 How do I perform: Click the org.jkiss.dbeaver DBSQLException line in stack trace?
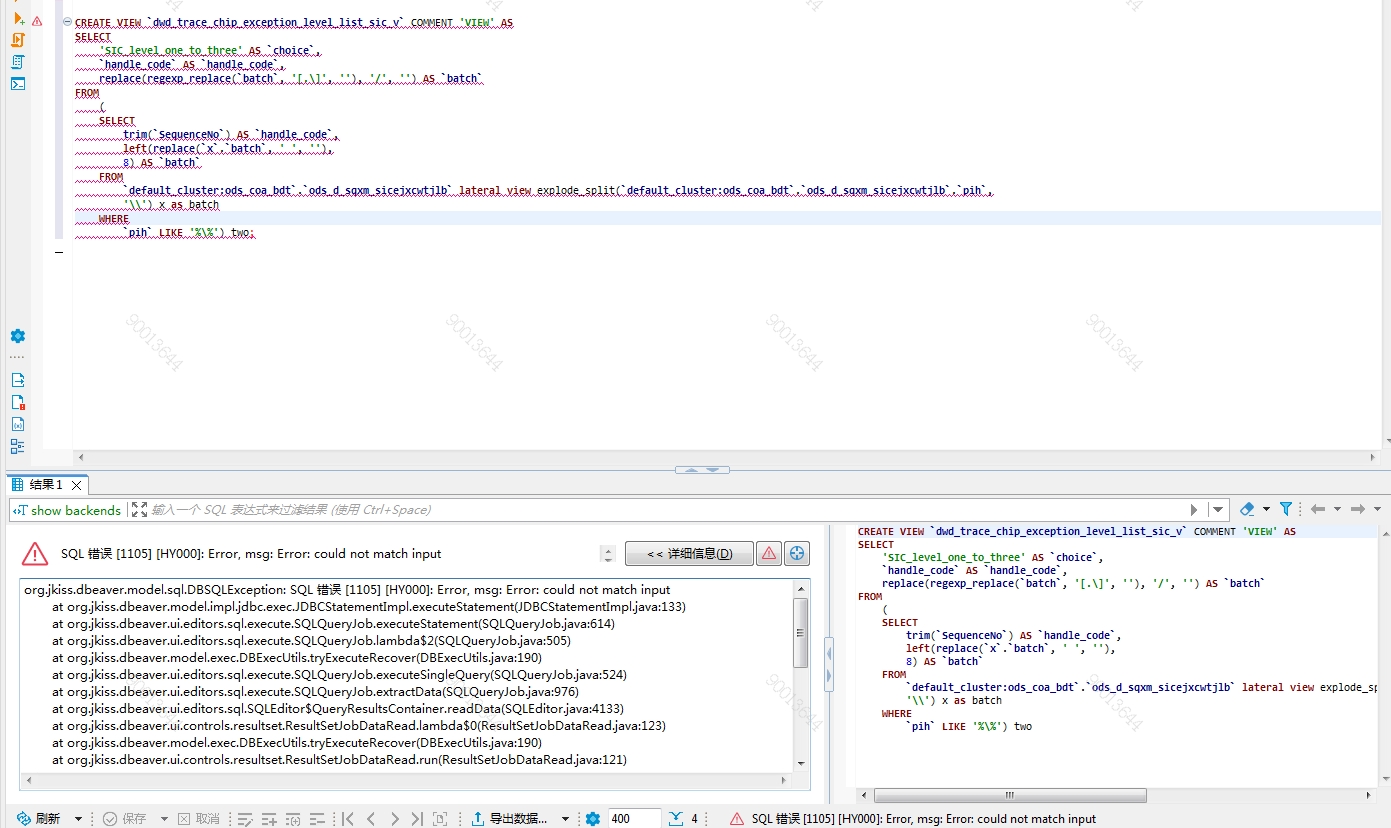[347, 589]
